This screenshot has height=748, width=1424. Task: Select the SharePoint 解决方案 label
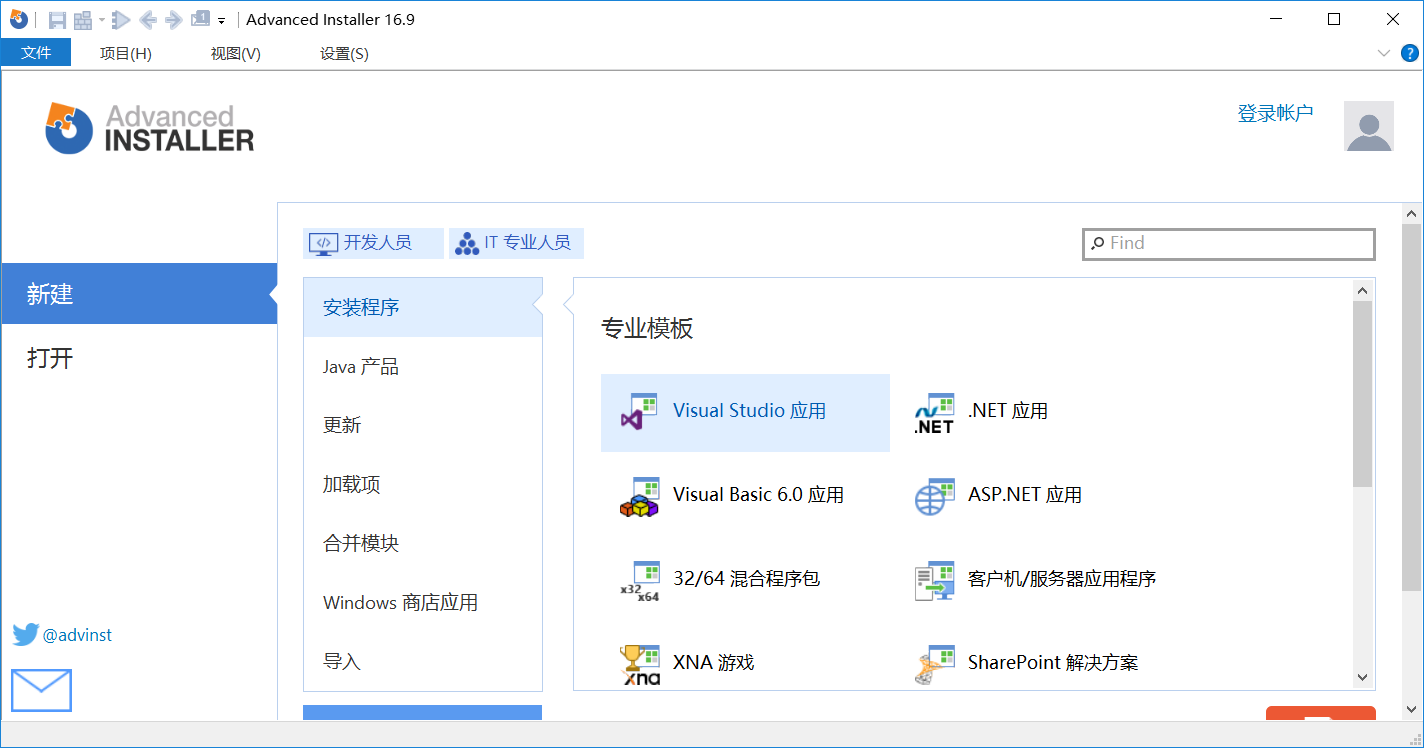(x=1053, y=662)
